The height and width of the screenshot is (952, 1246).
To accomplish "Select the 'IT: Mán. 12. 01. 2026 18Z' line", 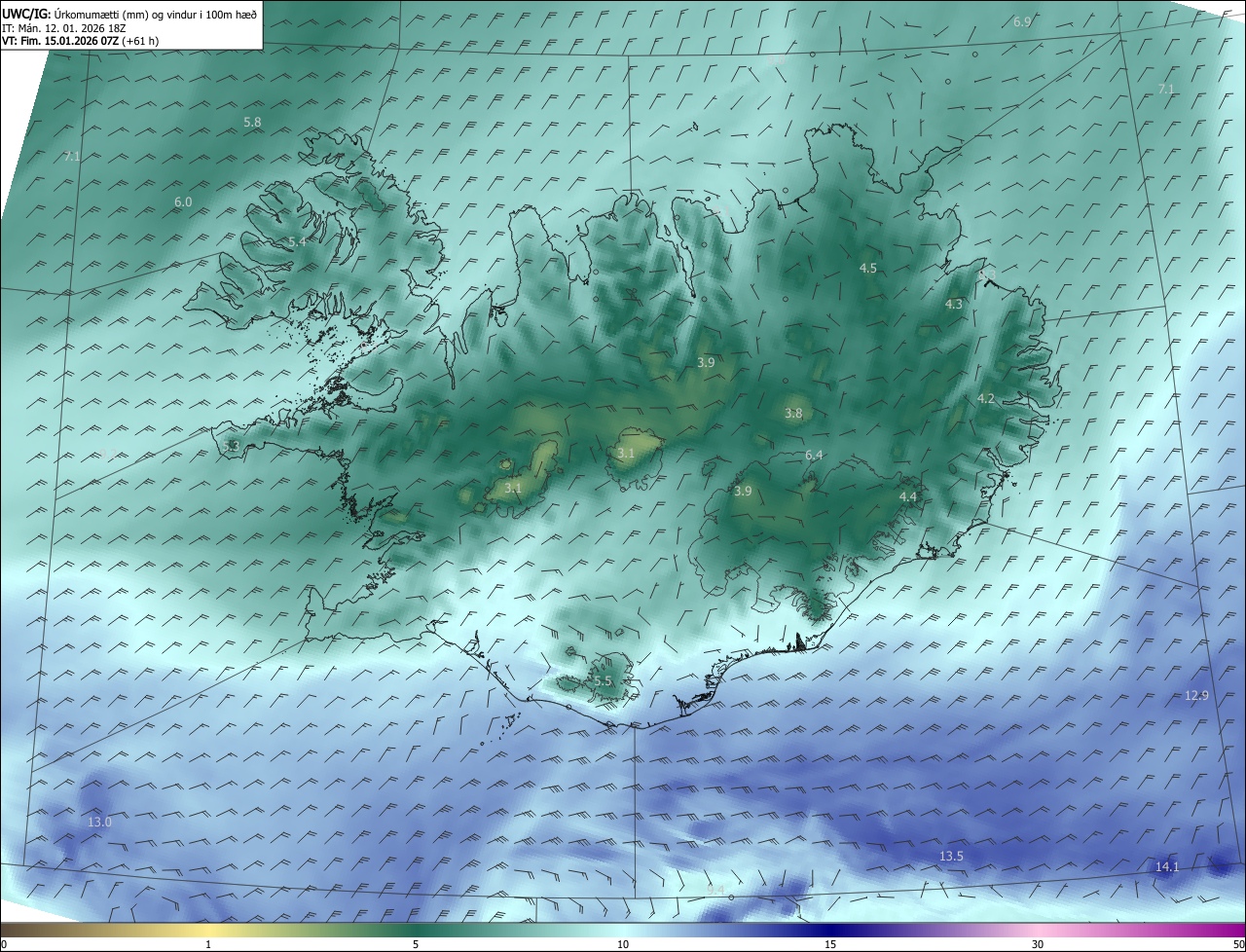I will pos(63,27).
